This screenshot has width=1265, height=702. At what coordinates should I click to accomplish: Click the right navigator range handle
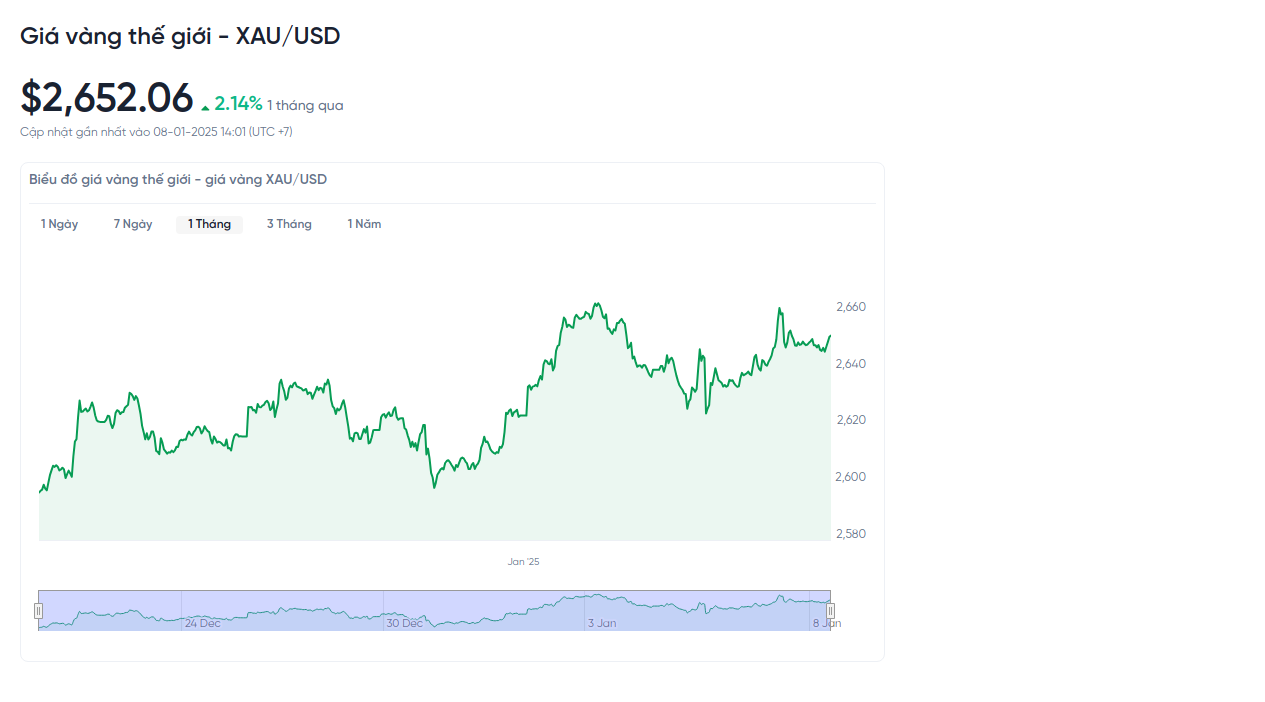pos(830,611)
